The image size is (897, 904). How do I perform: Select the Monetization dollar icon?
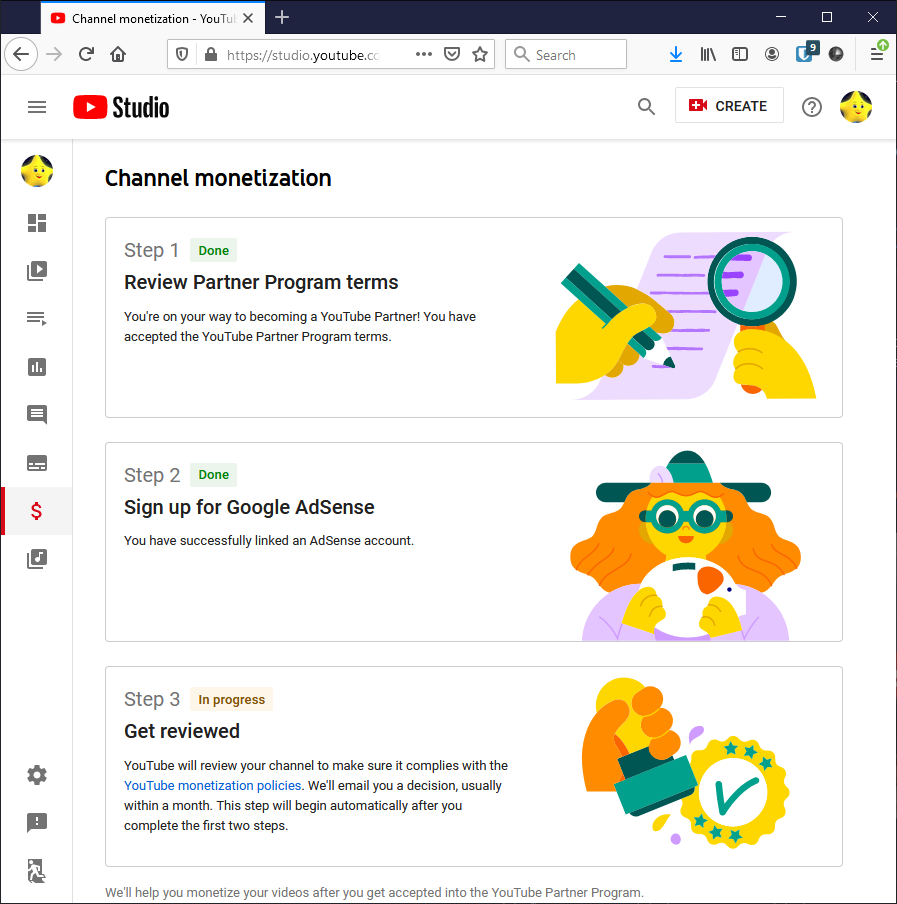coord(36,511)
